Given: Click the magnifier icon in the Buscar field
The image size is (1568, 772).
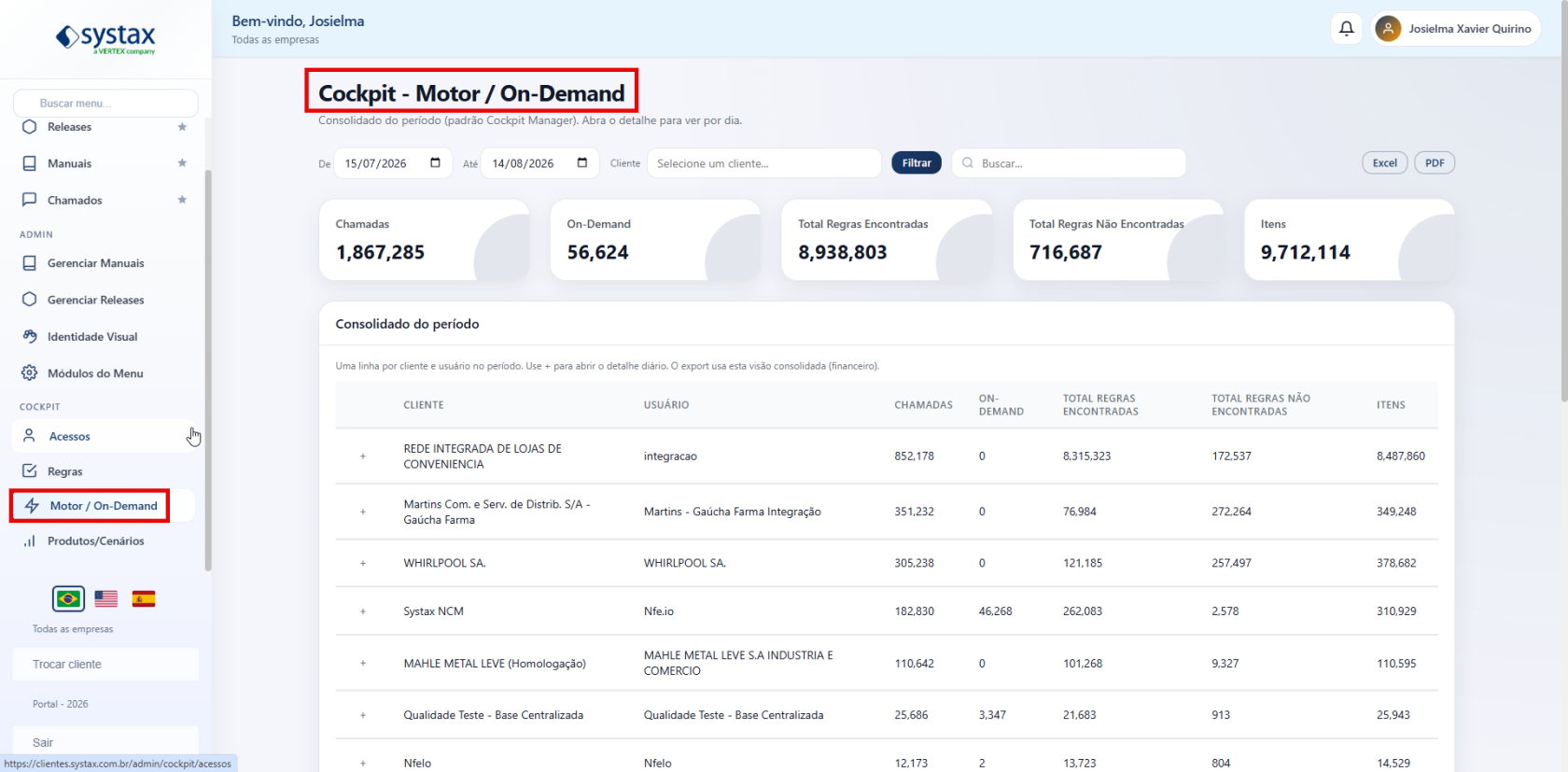Looking at the screenshot, I should tap(968, 162).
